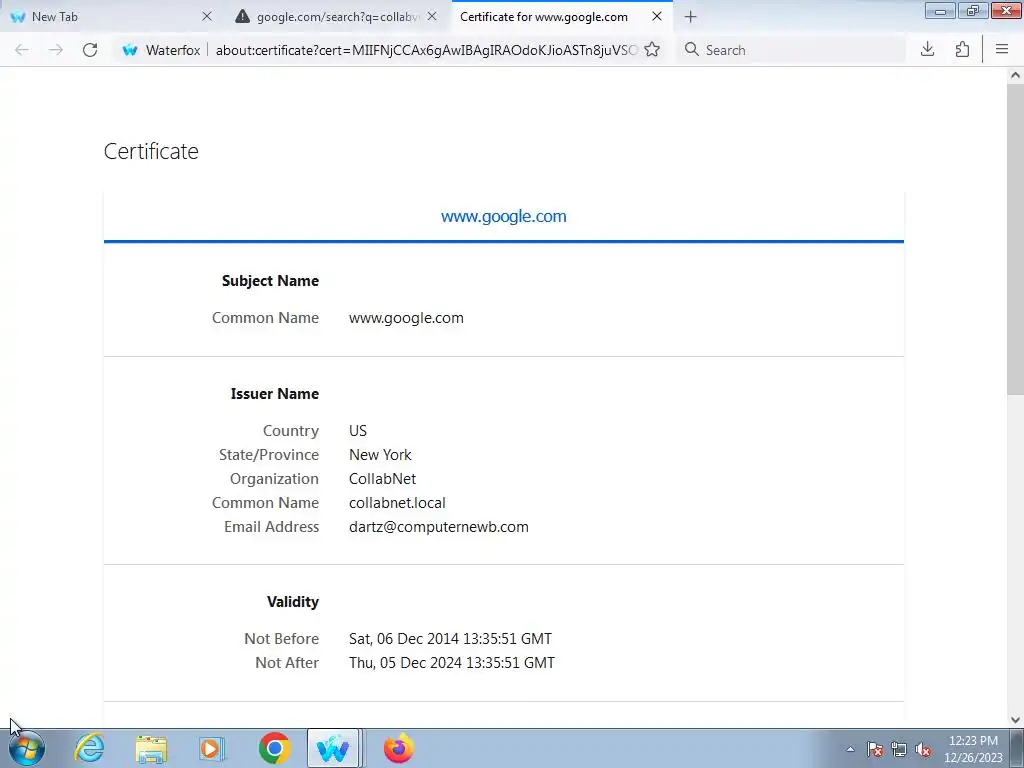This screenshot has height=768, width=1024.
Task: Open Action Center flag icon
Action: point(875,749)
